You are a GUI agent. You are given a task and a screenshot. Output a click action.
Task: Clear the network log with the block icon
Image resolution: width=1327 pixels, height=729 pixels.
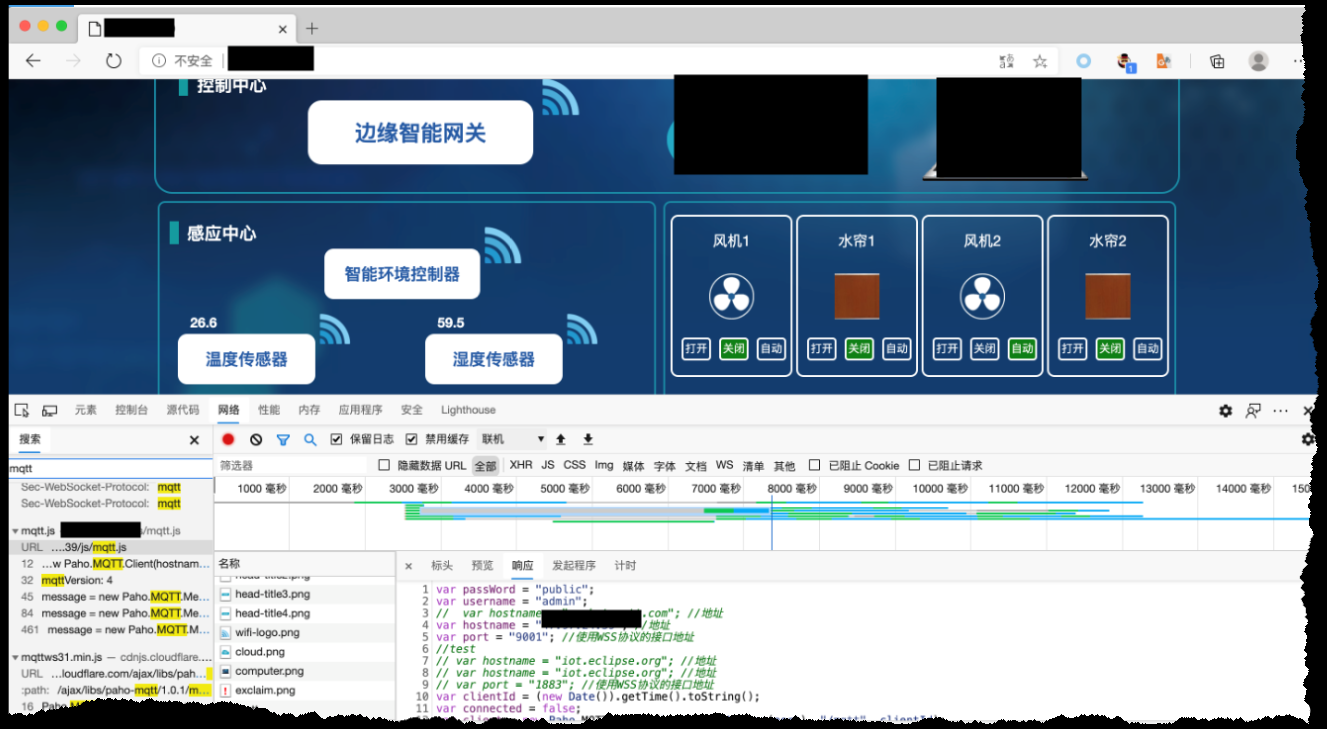pyautogui.click(x=256, y=439)
